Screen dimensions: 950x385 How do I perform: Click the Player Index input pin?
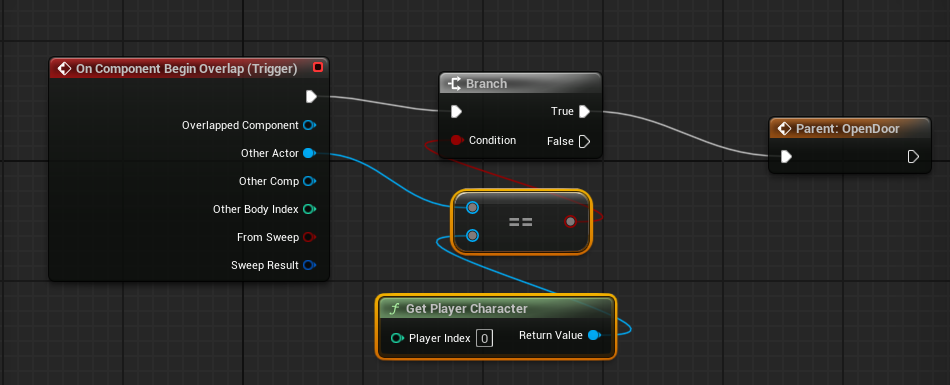[x=397, y=338]
